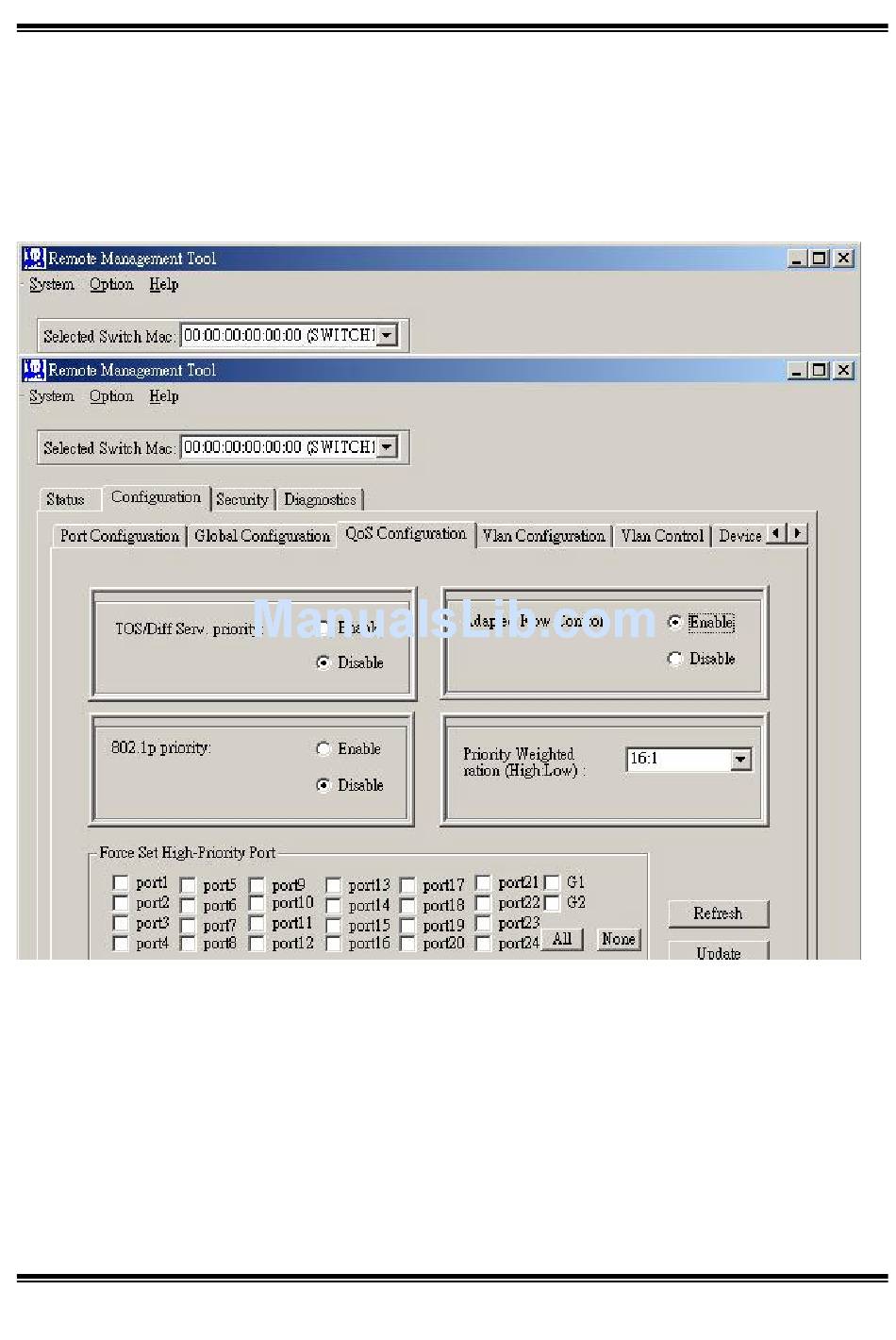Screen dimensions: 896x1340
Task: Check port14 high-priority checkbox
Action: [333, 905]
